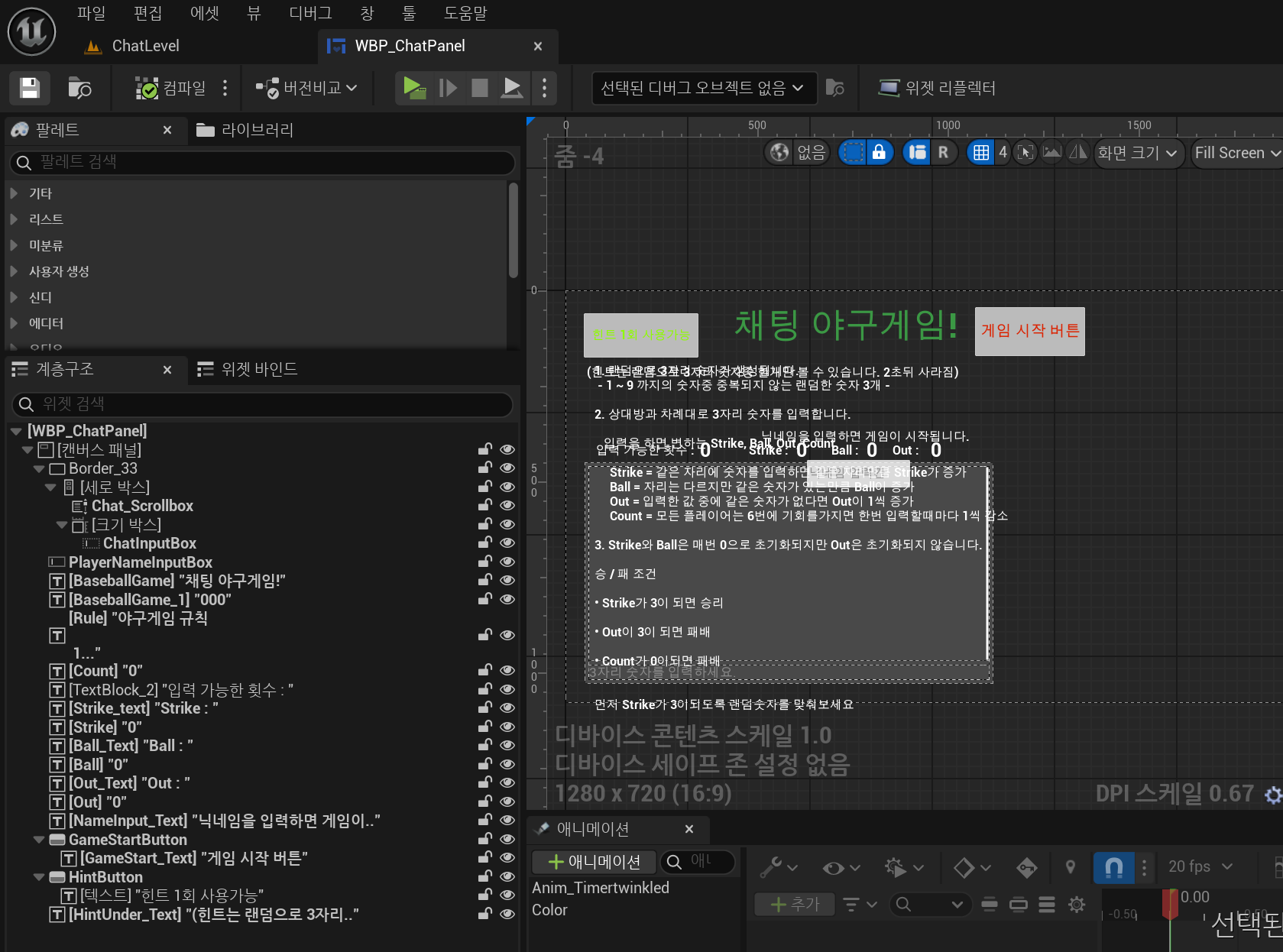Toggle lock on 캔버스 패널 row

[x=484, y=449]
